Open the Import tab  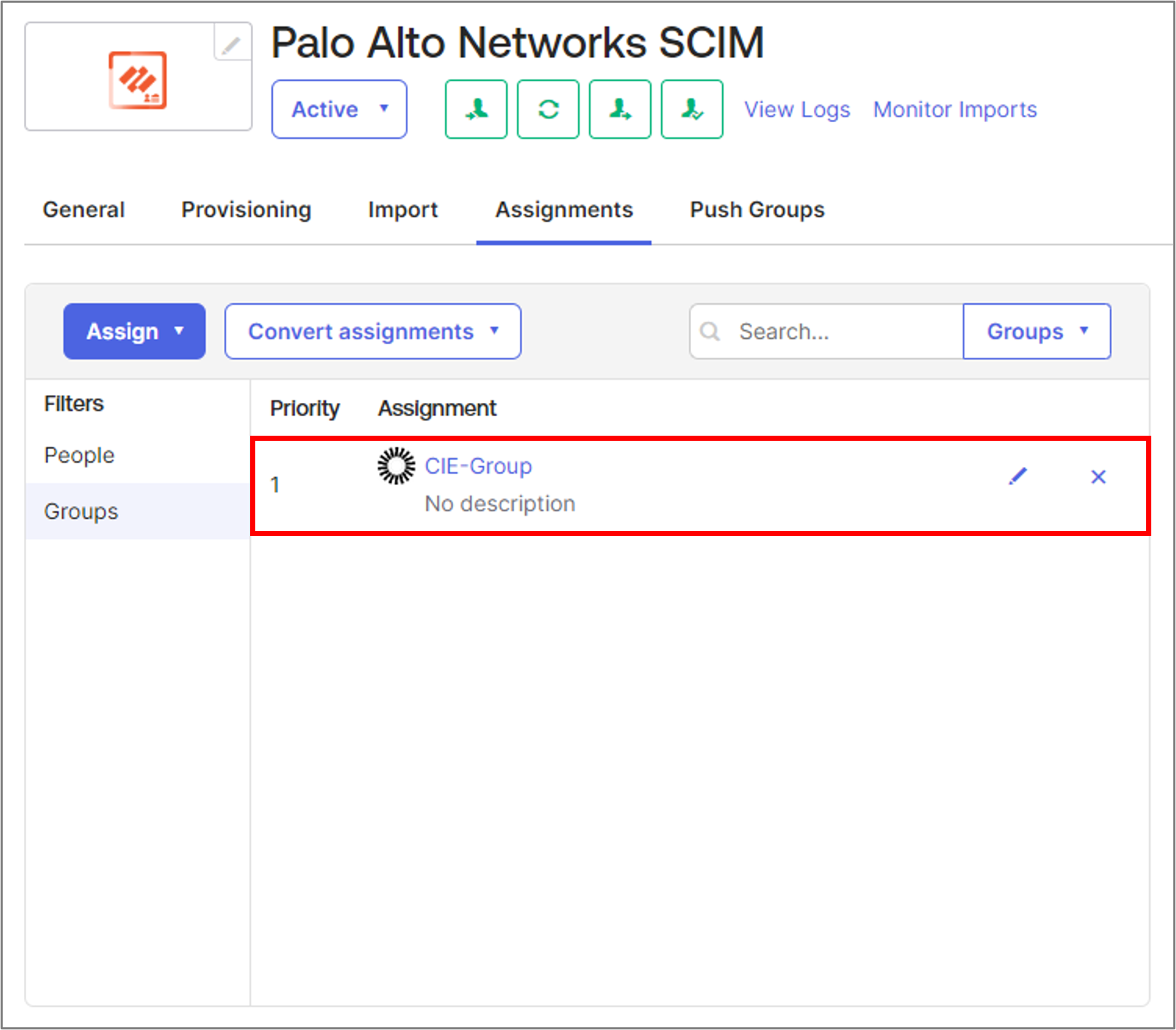[403, 209]
